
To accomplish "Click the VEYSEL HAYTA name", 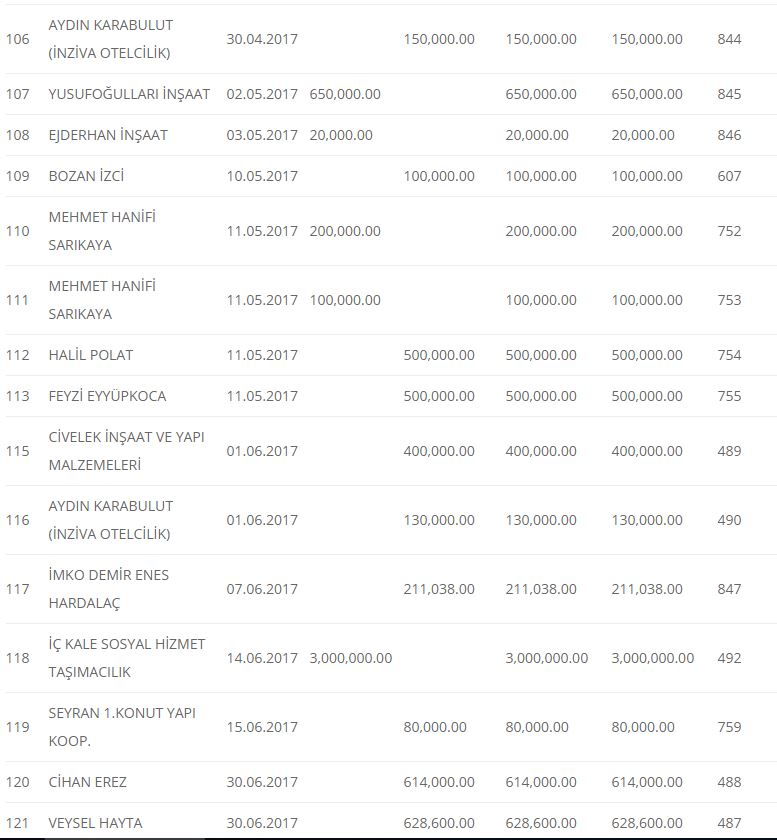I will pyautogui.click(x=95, y=823).
